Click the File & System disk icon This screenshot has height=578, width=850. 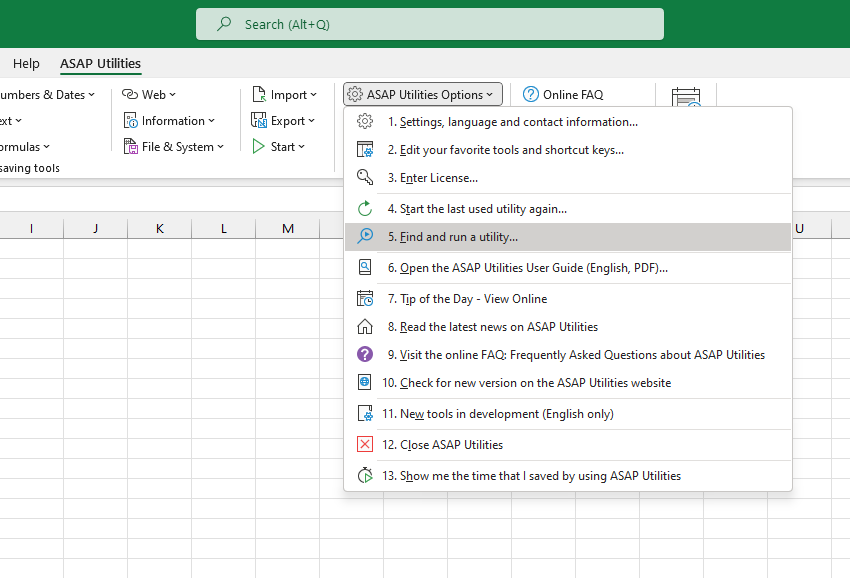tap(131, 146)
